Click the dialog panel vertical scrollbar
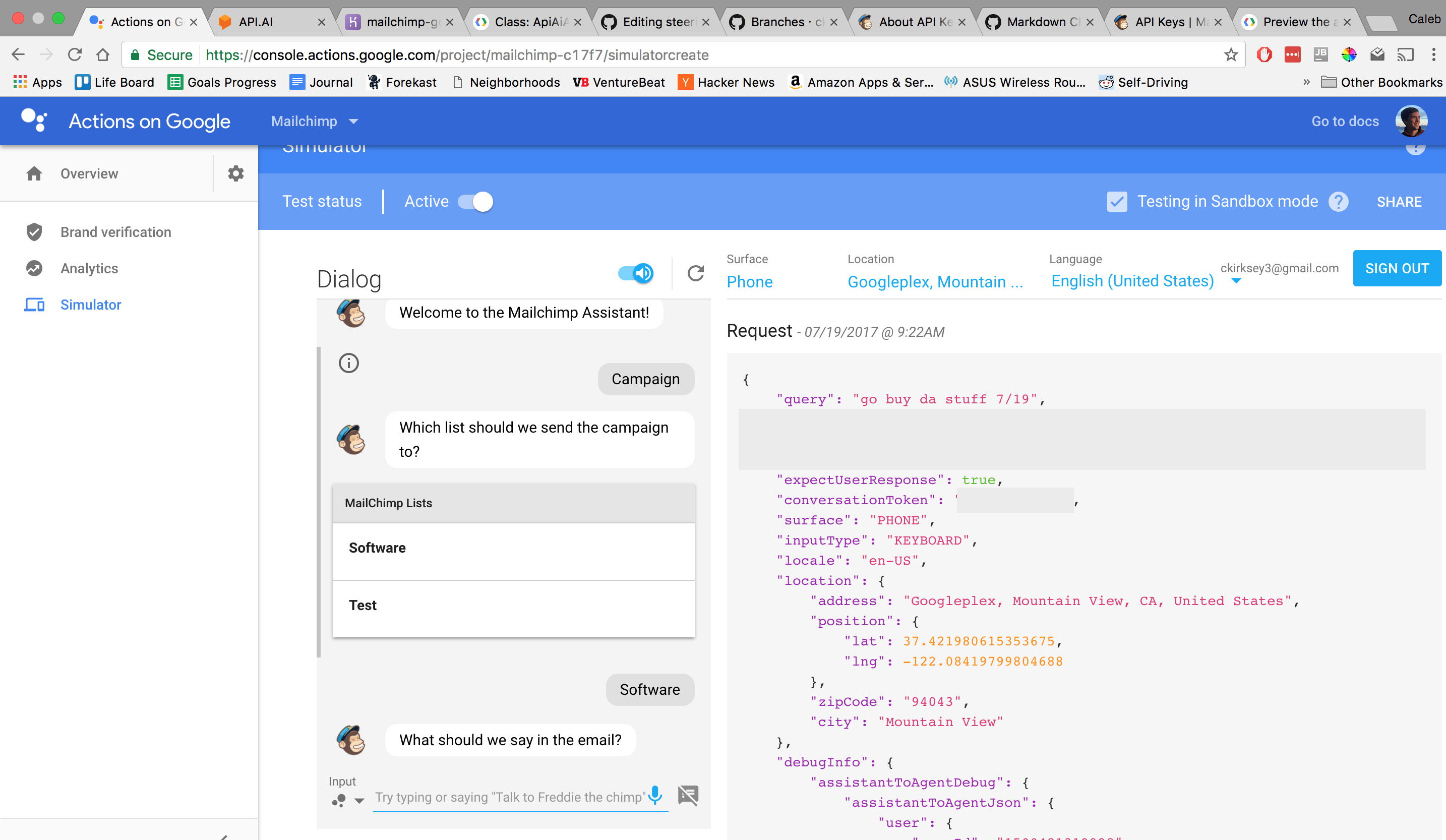Image resolution: width=1446 pixels, height=840 pixels. [x=319, y=502]
